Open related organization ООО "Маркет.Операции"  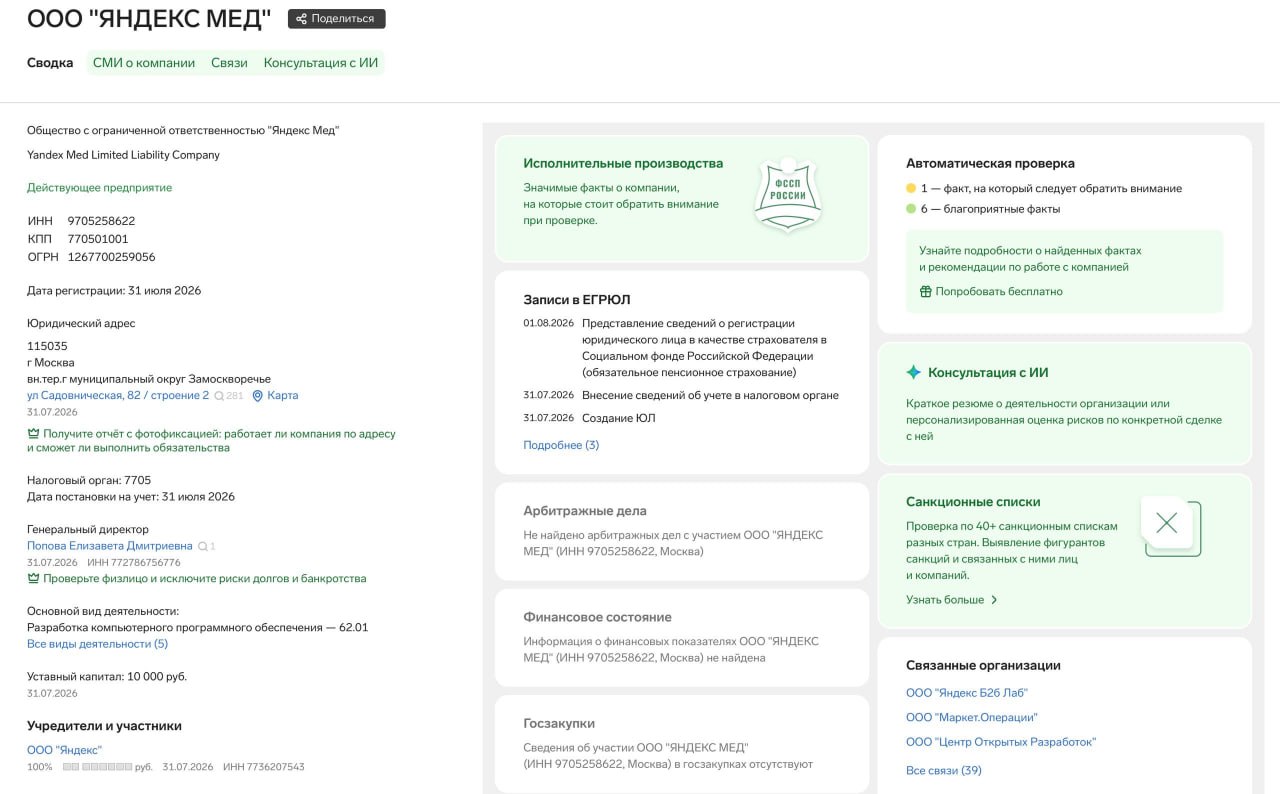pos(972,718)
